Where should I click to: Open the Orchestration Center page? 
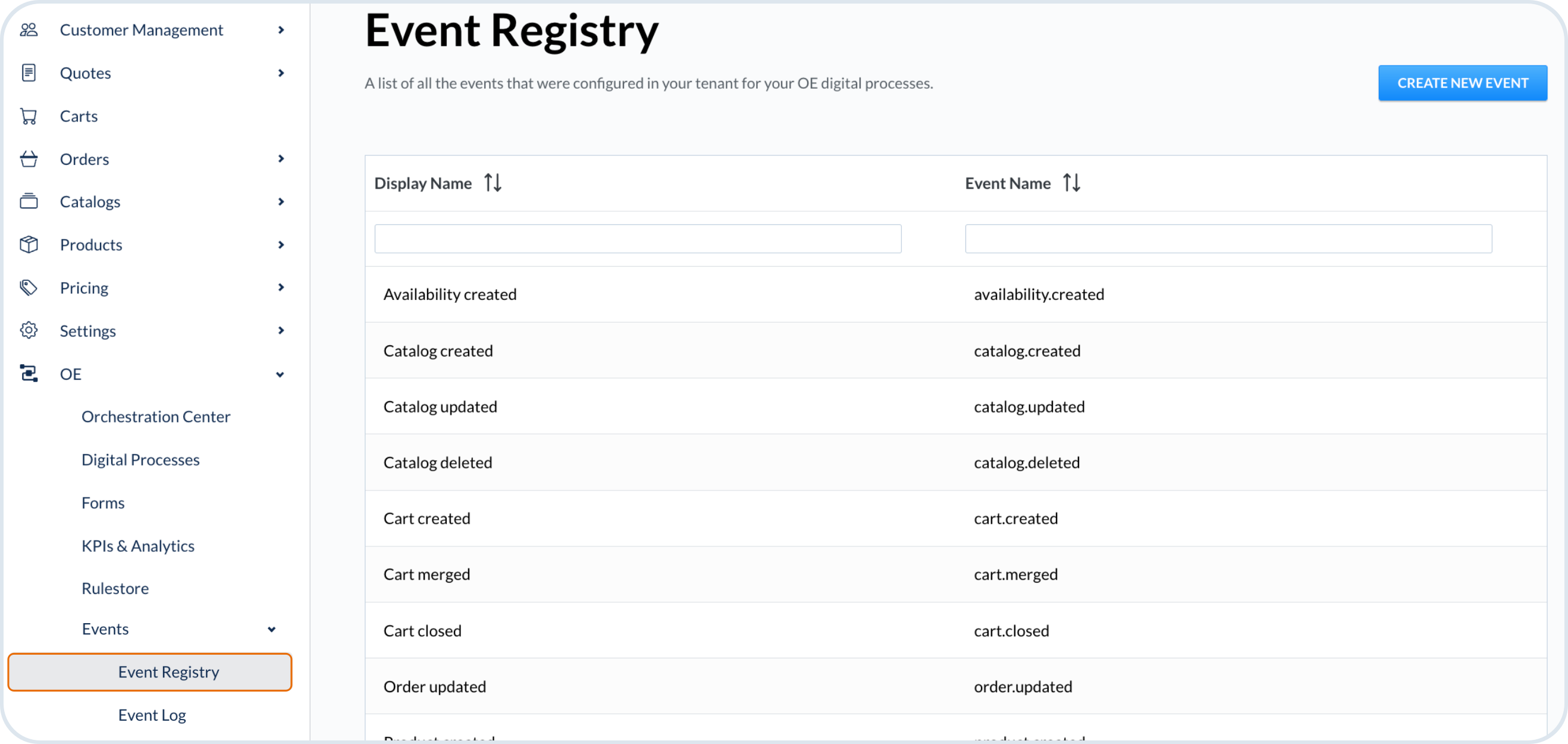tap(156, 417)
